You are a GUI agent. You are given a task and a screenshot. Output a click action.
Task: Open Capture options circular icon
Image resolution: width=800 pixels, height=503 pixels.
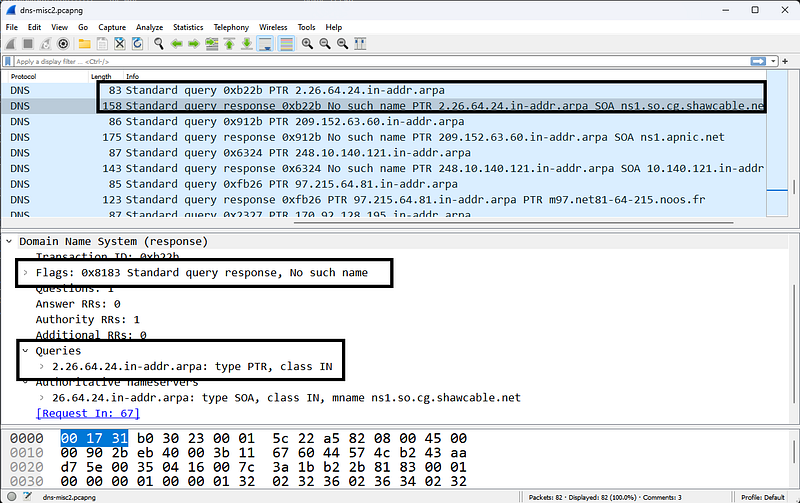pyautogui.click(x=63, y=44)
